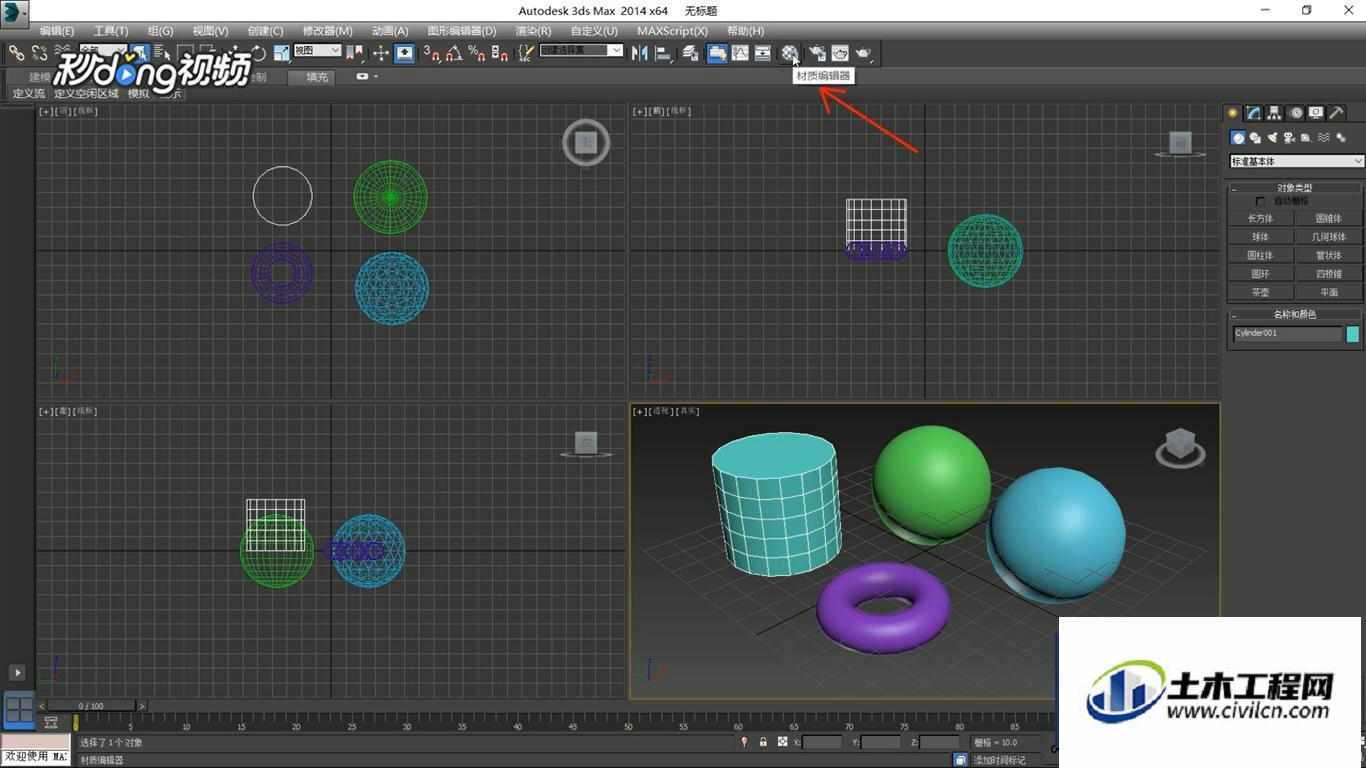
Task: Collapse the 名称和颜色 rollout
Action: (x=1294, y=314)
